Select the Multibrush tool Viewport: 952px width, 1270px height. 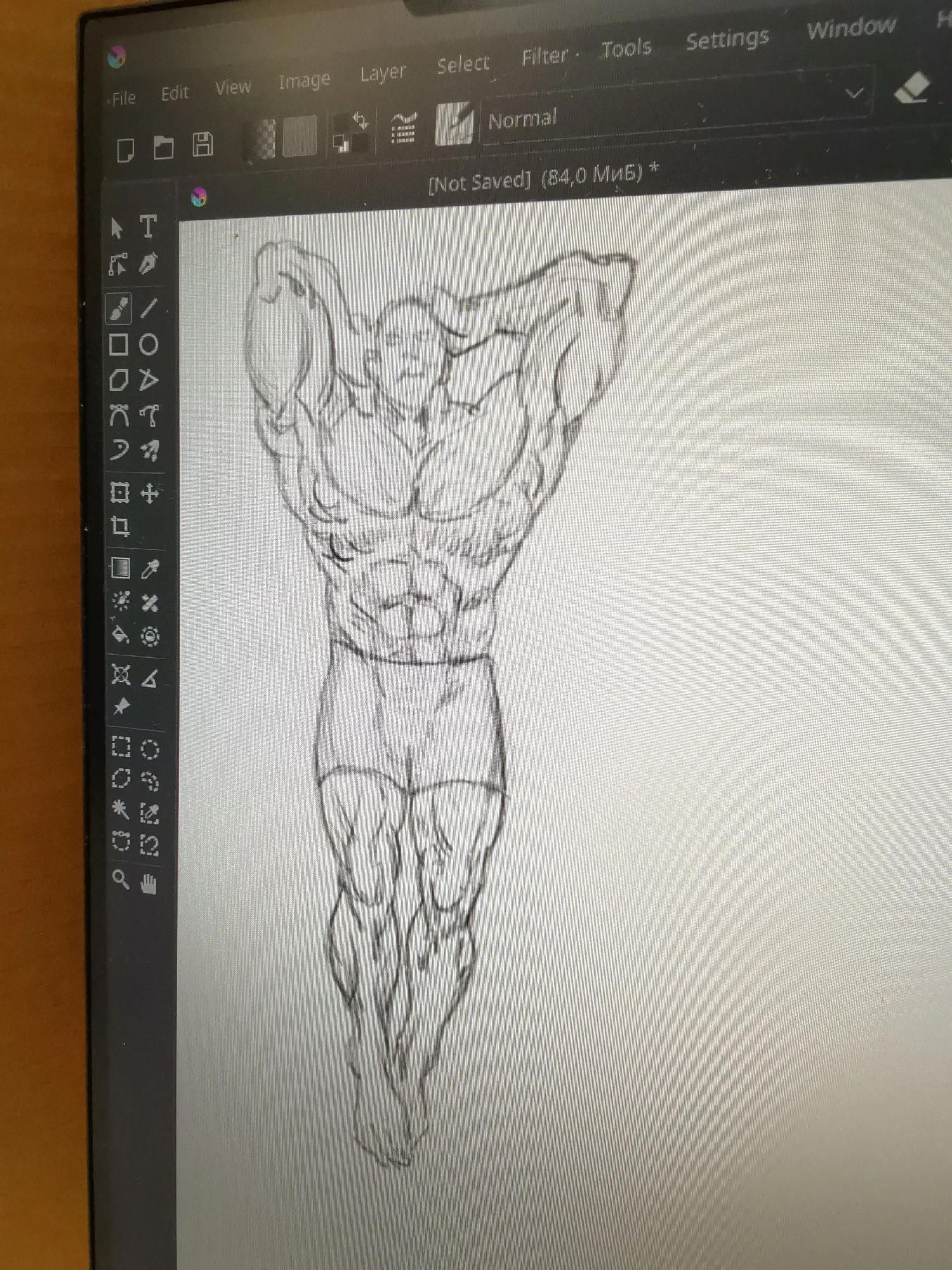(150, 450)
